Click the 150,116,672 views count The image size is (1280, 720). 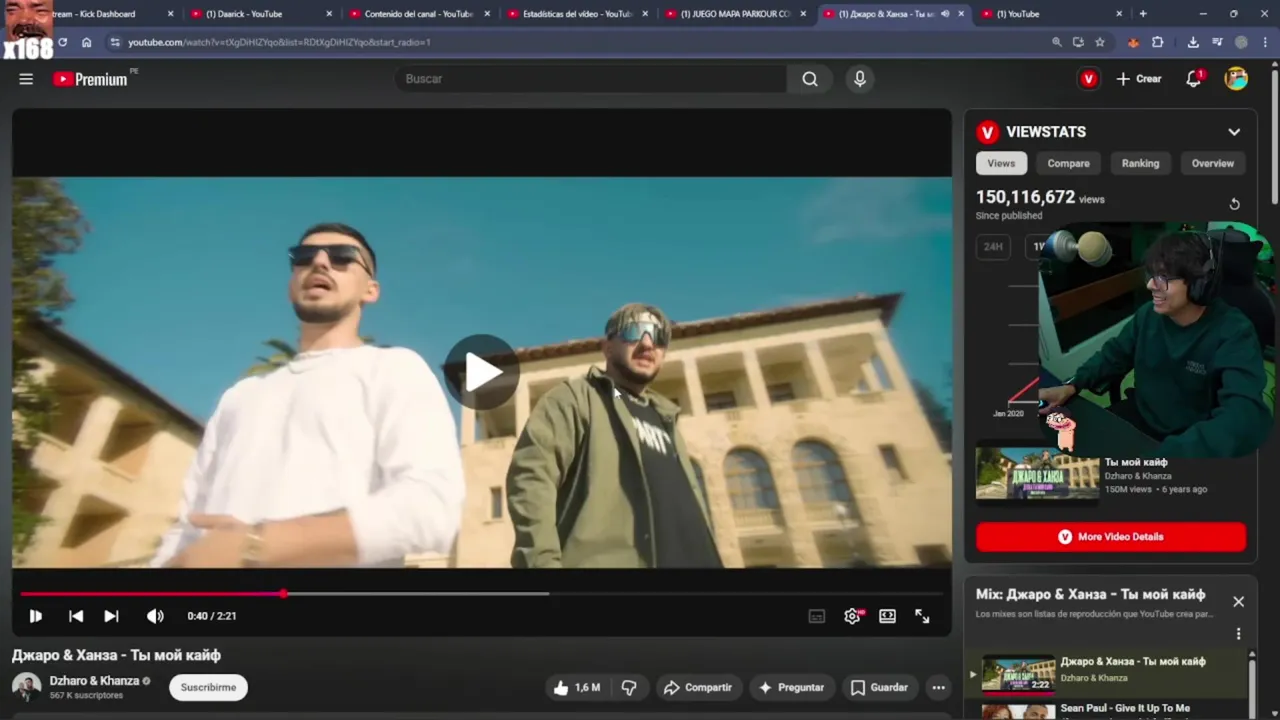click(1025, 197)
